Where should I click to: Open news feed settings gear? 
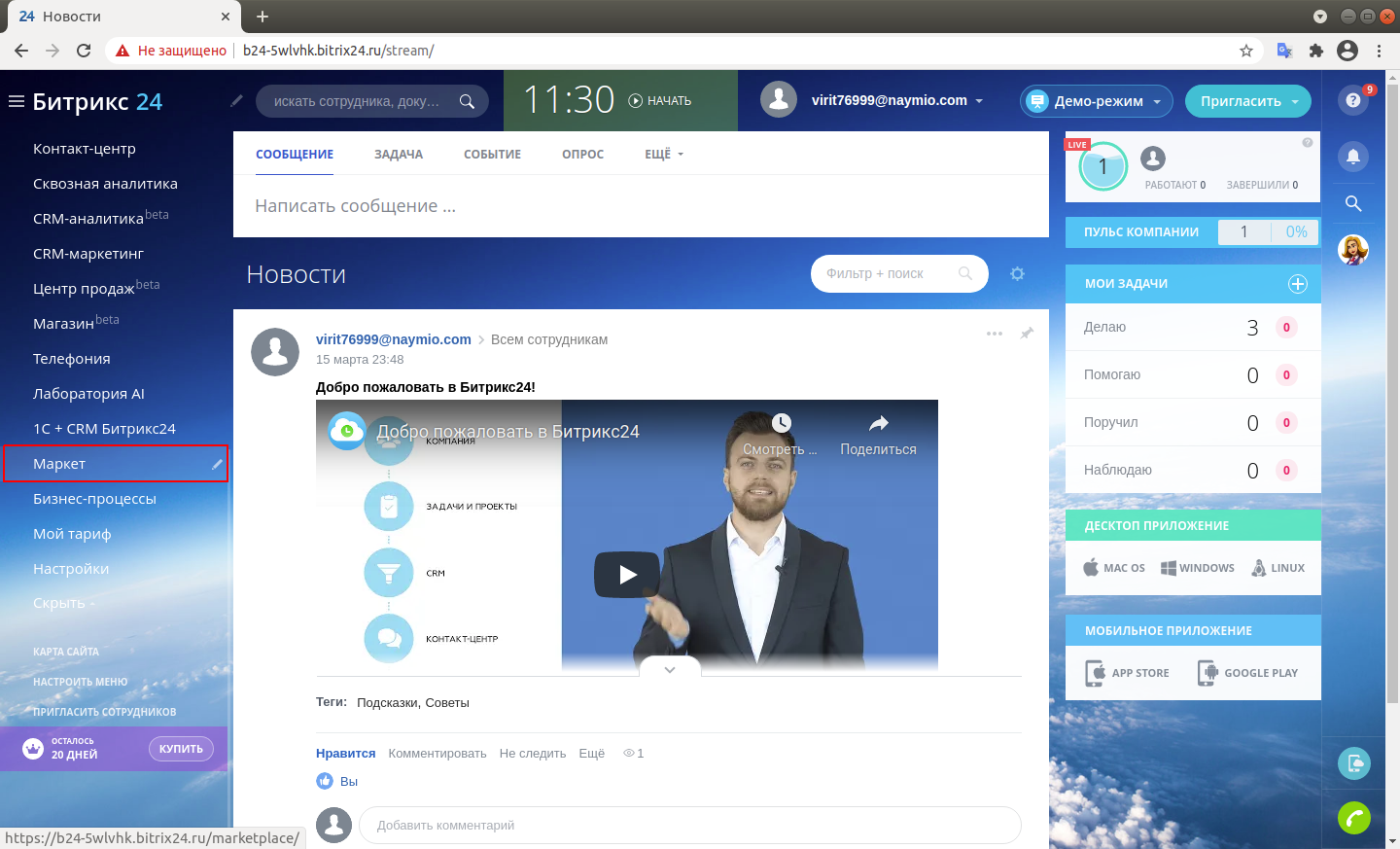tap(1017, 274)
